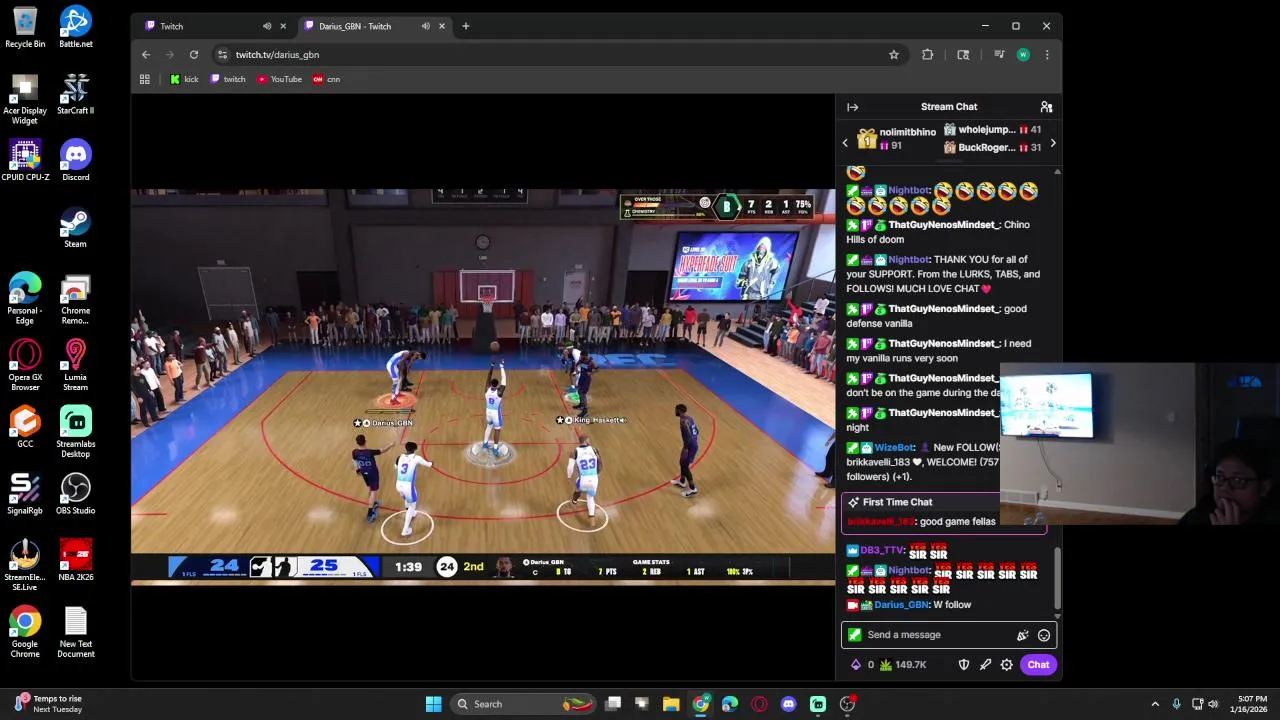
Task: Open ThatGuyNenosMindset_ username on Chino Hills message
Action: point(943,225)
